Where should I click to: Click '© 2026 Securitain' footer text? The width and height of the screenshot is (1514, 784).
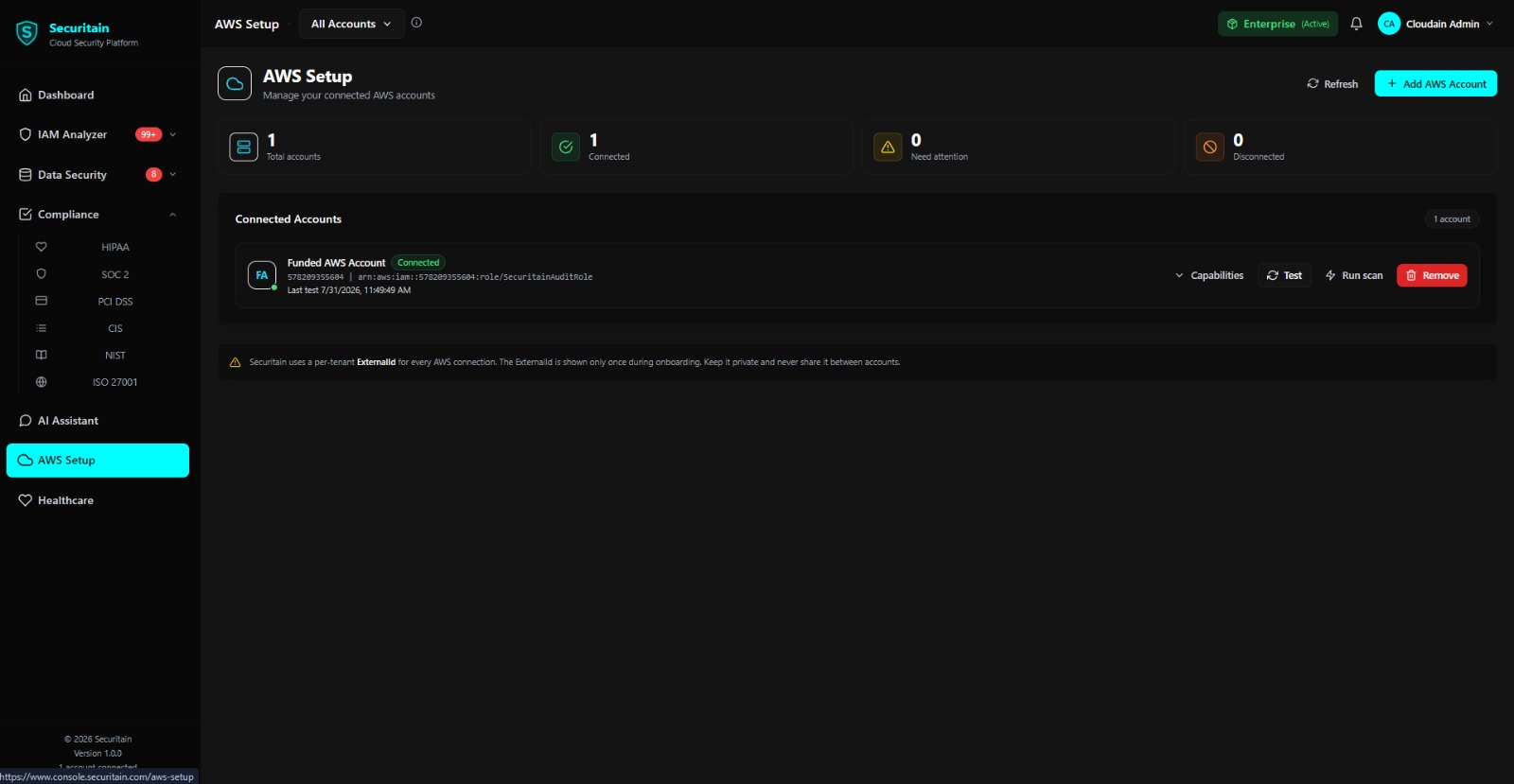[97, 740]
